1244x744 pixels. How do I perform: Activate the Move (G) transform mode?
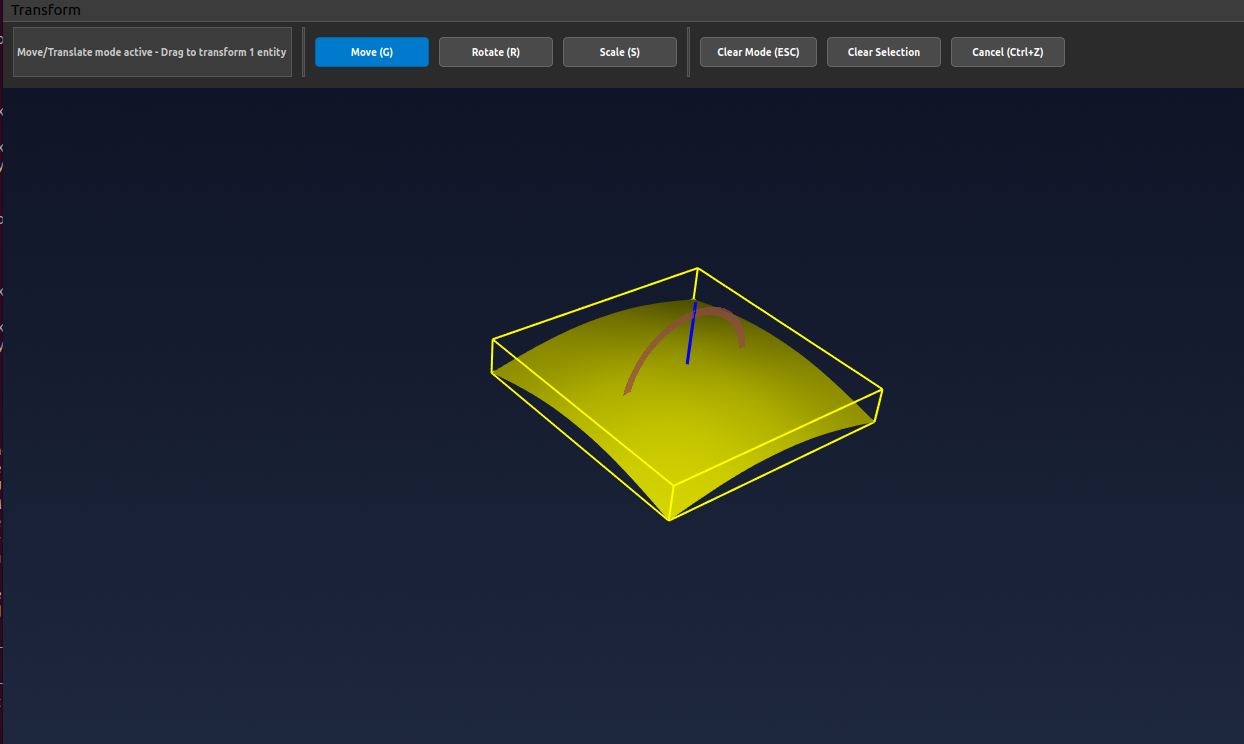pos(371,52)
